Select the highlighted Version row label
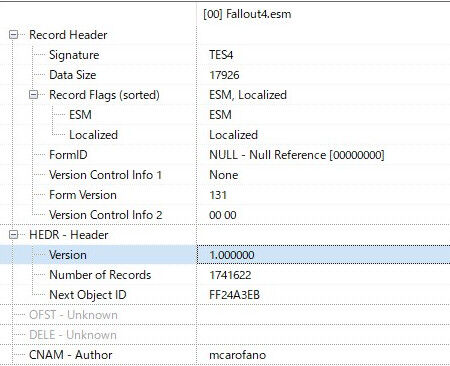450x366 pixels. tap(68, 255)
